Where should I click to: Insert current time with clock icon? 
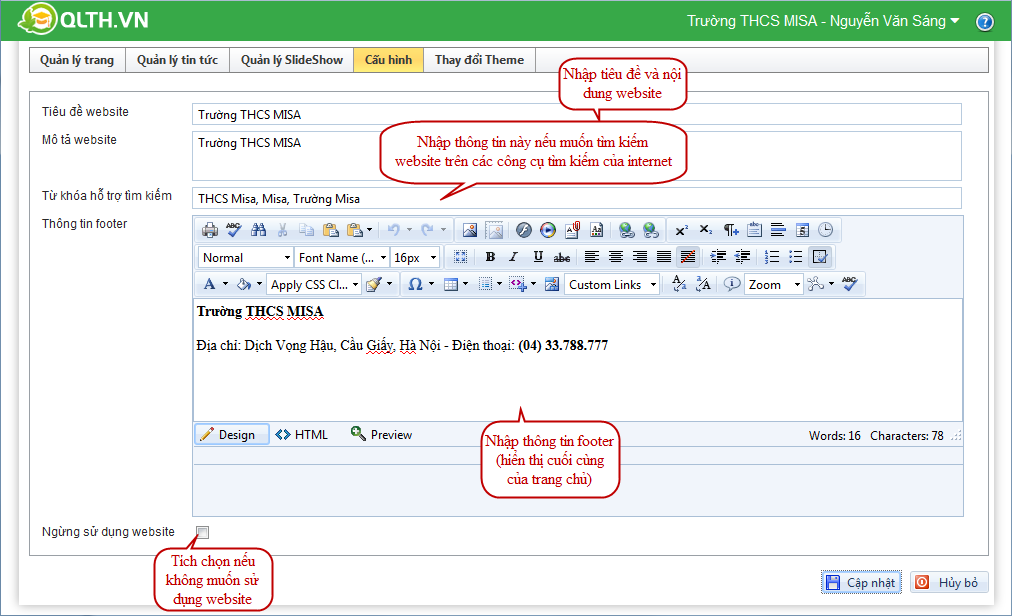click(x=825, y=230)
